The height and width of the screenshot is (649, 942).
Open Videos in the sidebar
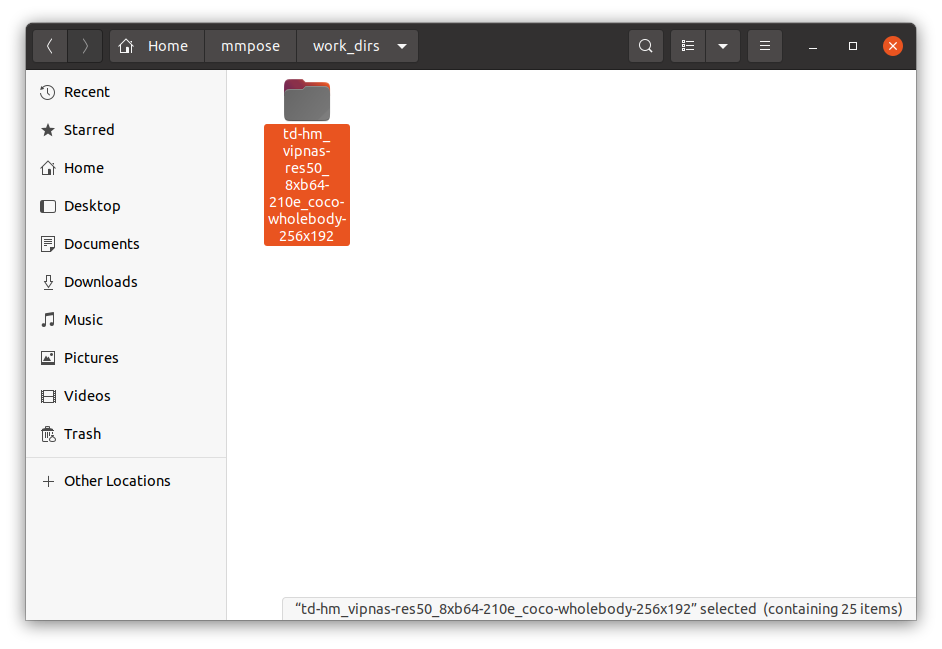pos(126,396)
